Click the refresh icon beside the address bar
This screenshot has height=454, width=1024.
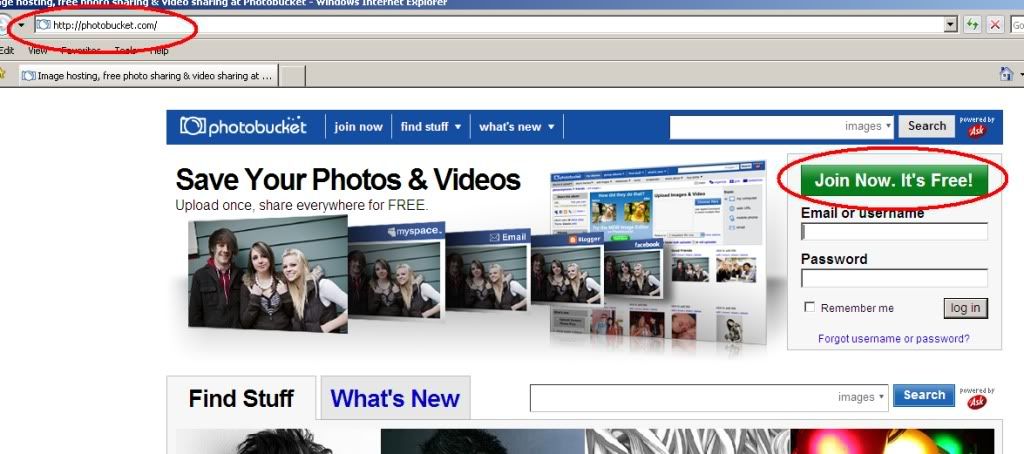[x=972, y=25]
